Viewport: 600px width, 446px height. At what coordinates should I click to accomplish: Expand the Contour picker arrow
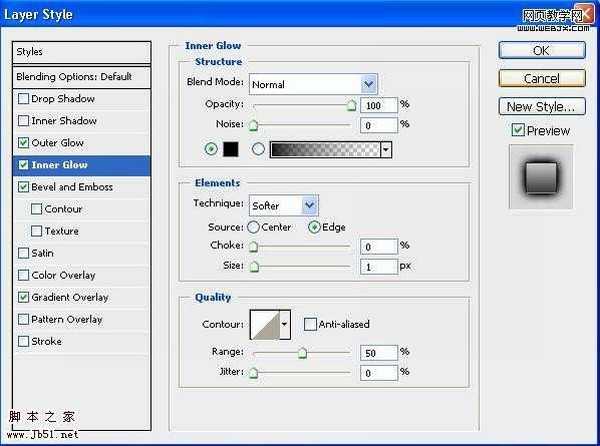pos(285,324)
